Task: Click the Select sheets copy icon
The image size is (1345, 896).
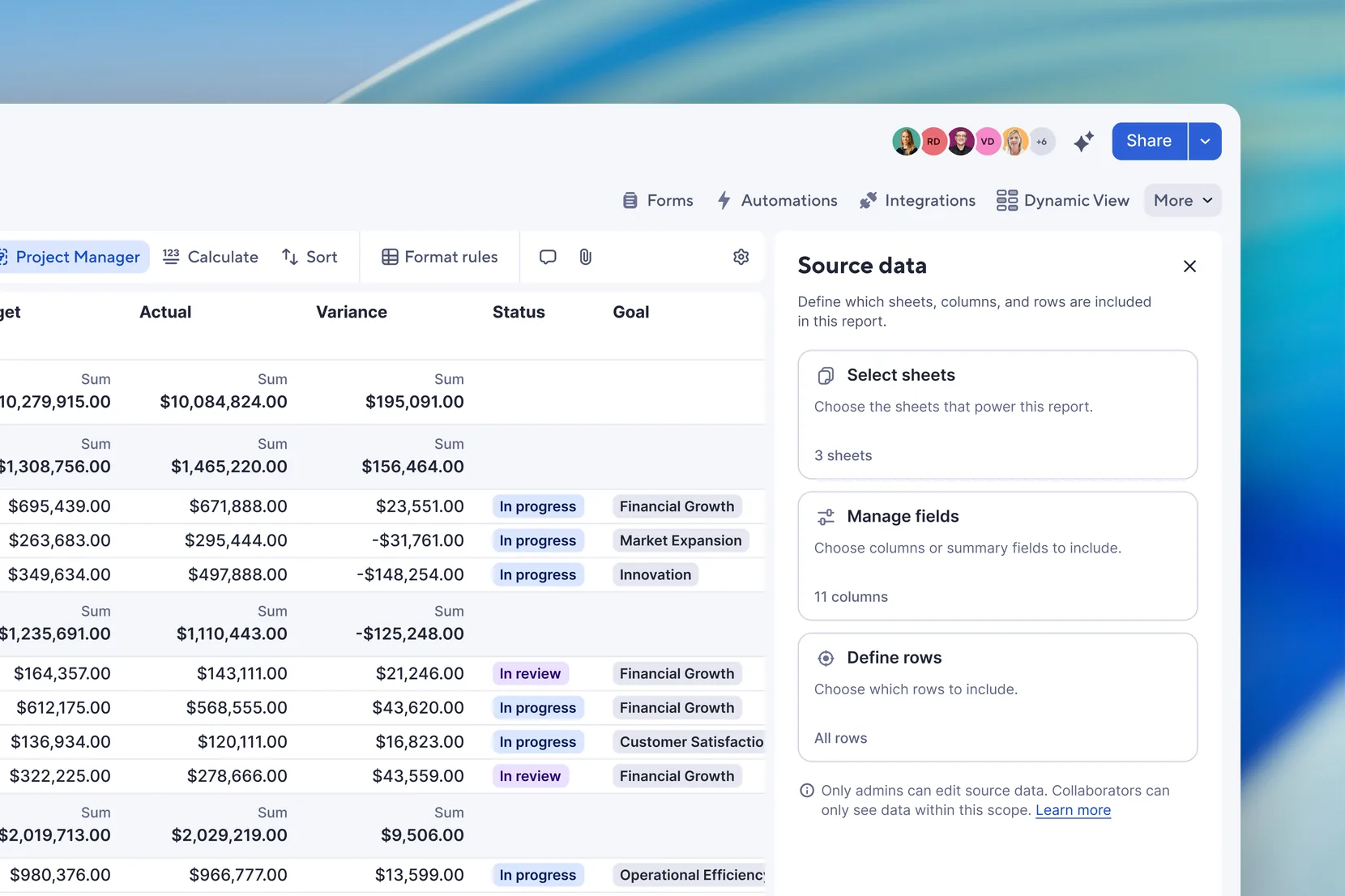Action: click(x=826, y=375)
